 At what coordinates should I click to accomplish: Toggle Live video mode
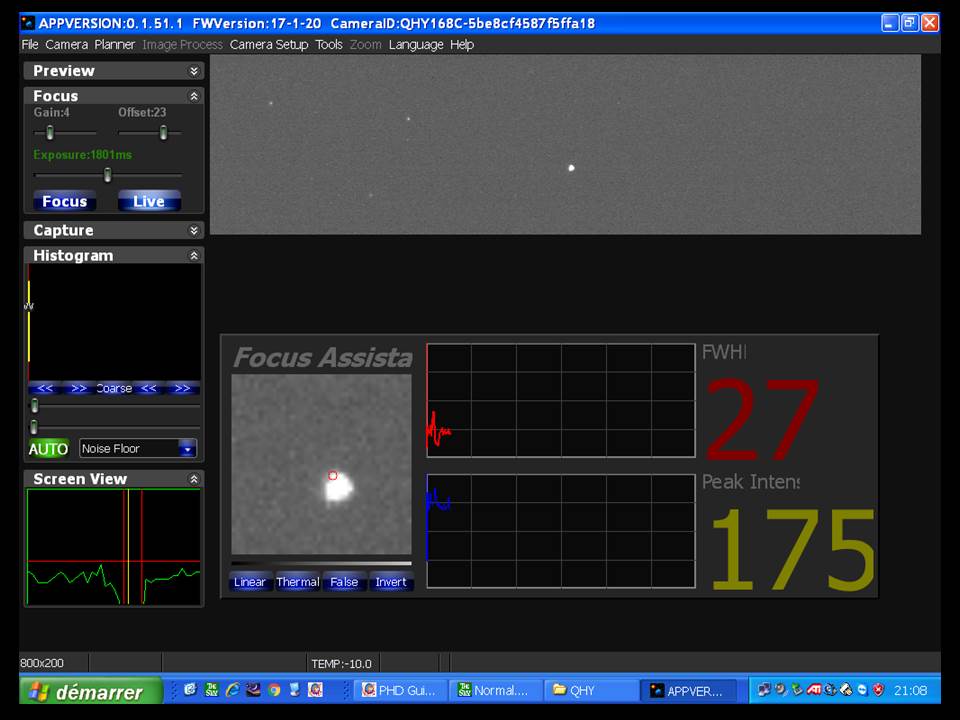click(x=149, y=202)
